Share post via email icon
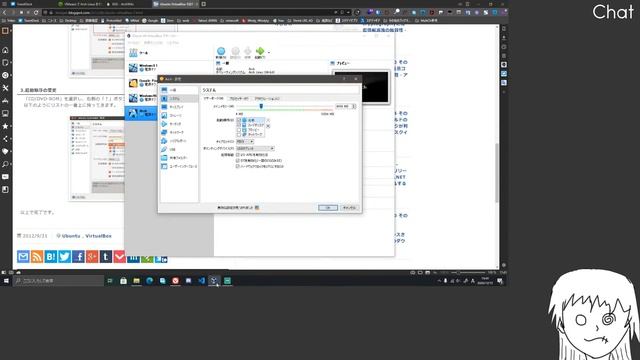Viewport: 640px width, 360px height. [23, 257]
